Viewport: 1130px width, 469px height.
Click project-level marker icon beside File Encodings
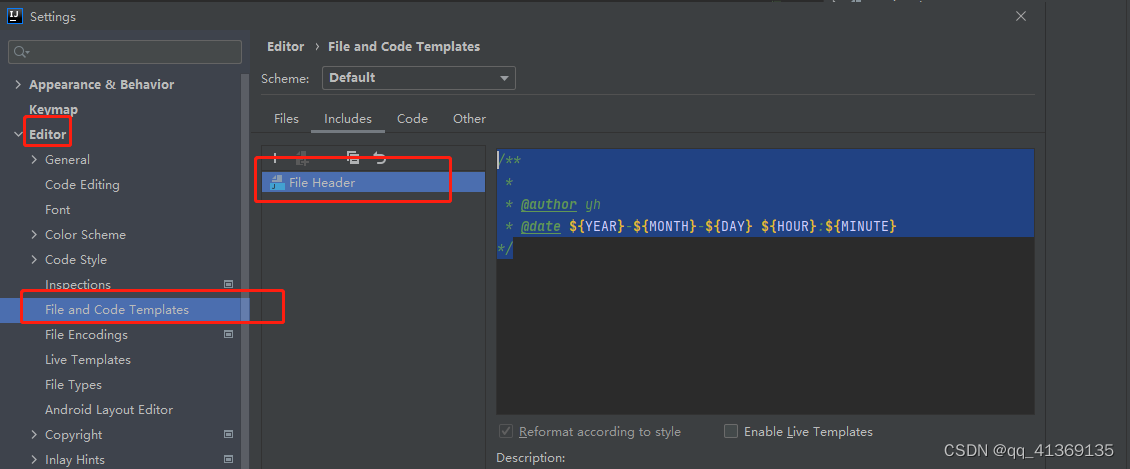228,334
